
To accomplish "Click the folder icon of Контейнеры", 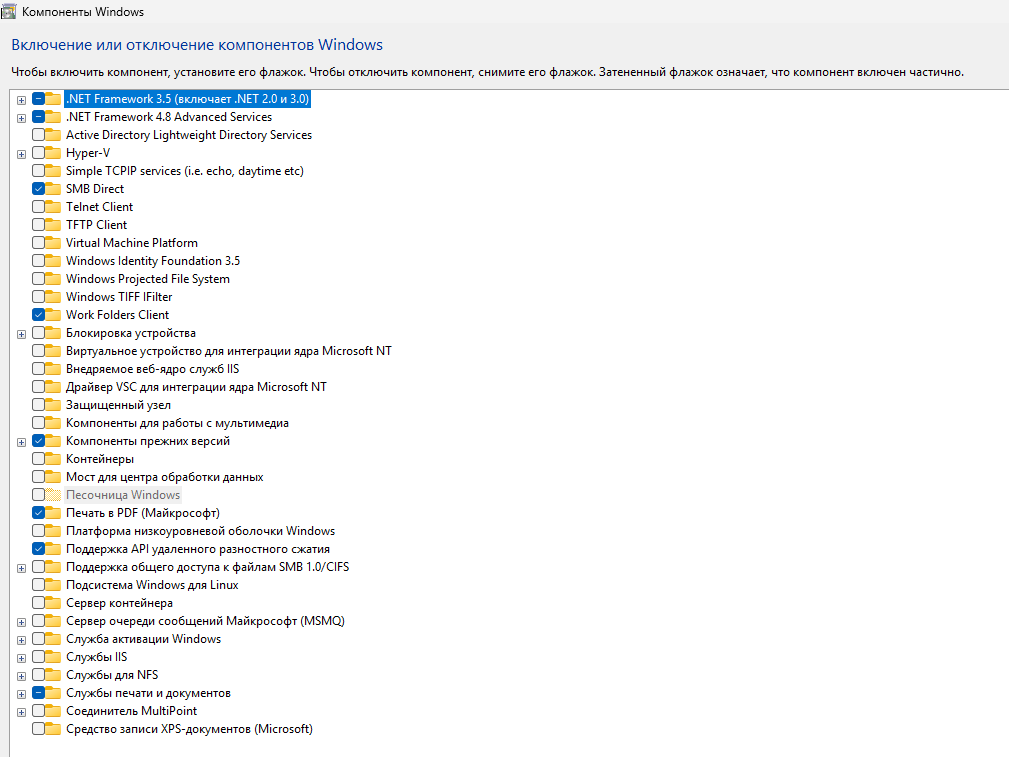I will [x=53, y=459].
